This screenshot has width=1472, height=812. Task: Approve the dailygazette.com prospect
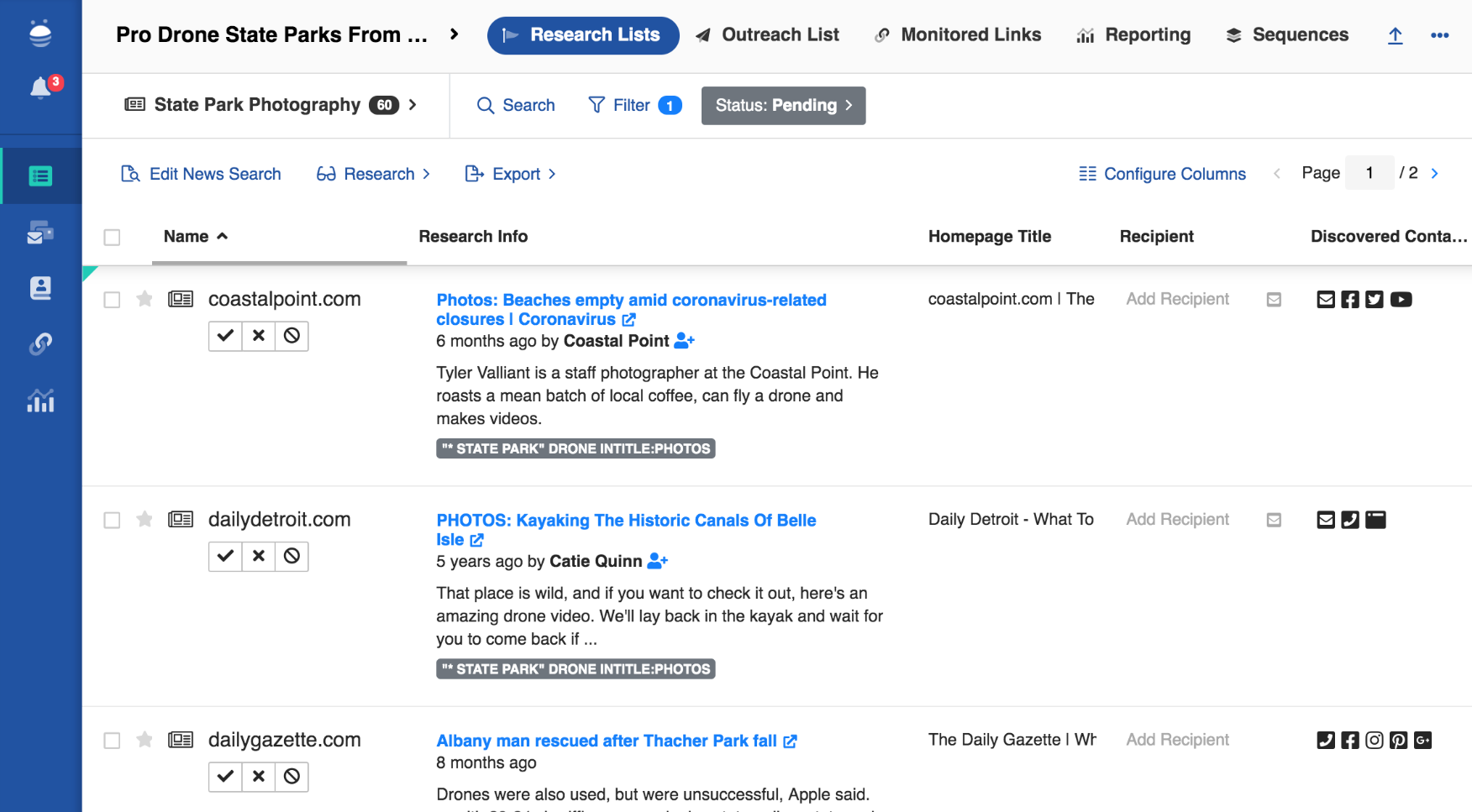click(x=225, y=777)
